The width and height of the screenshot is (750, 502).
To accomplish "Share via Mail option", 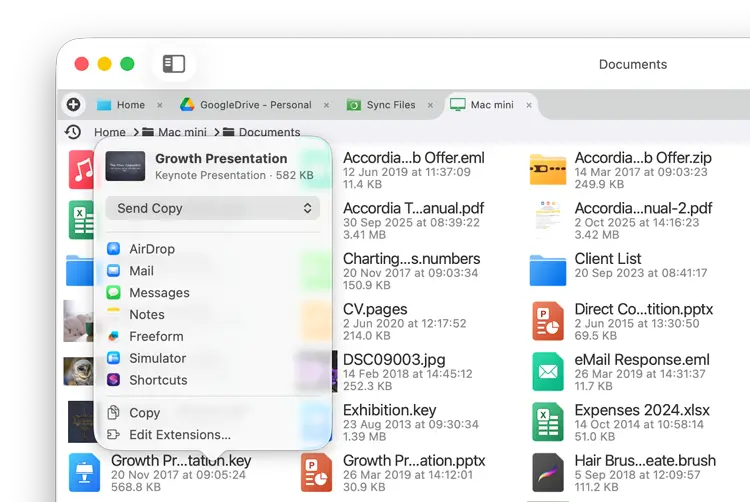I will click(x=141, y=271).
